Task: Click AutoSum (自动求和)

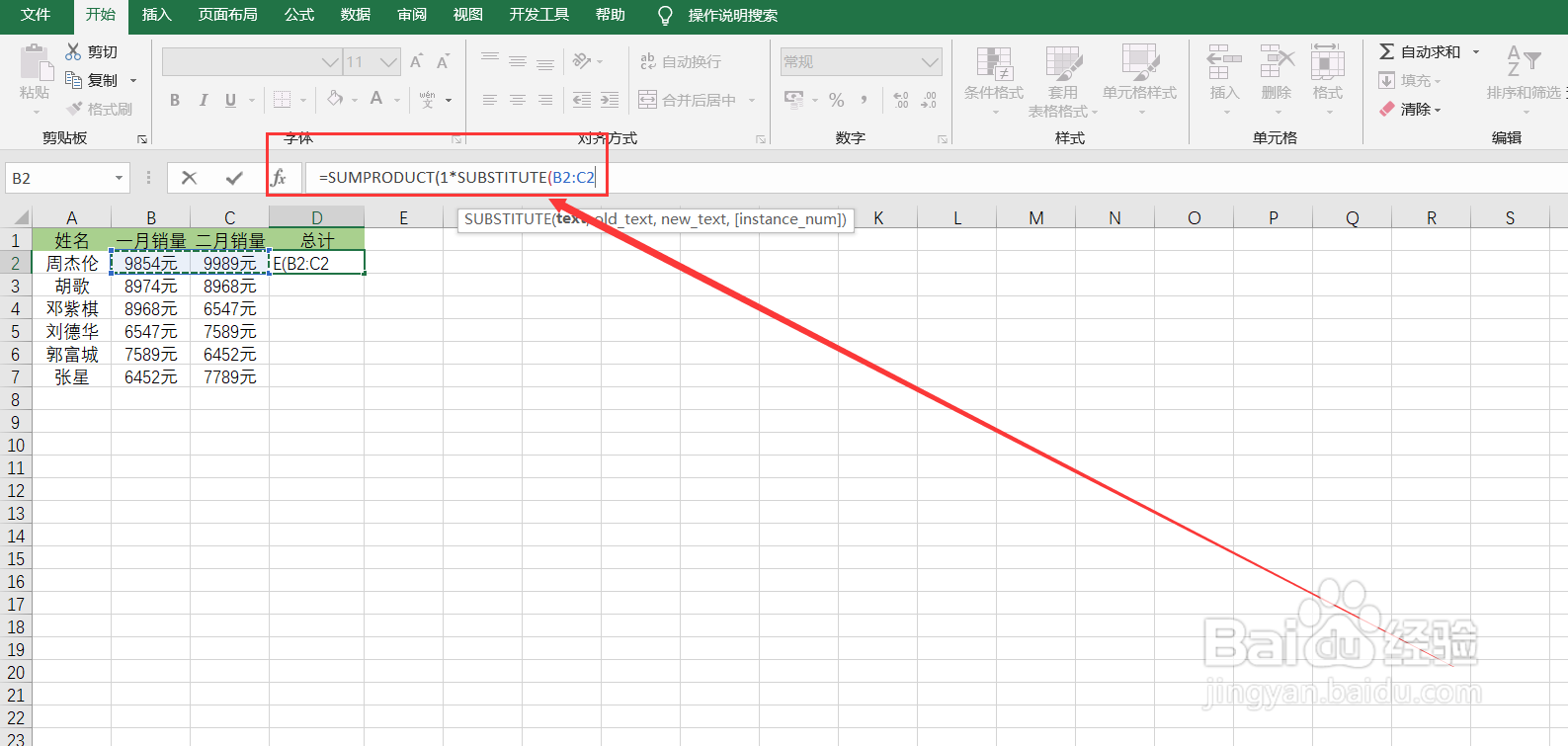Action: click(x=1420, y=51)
